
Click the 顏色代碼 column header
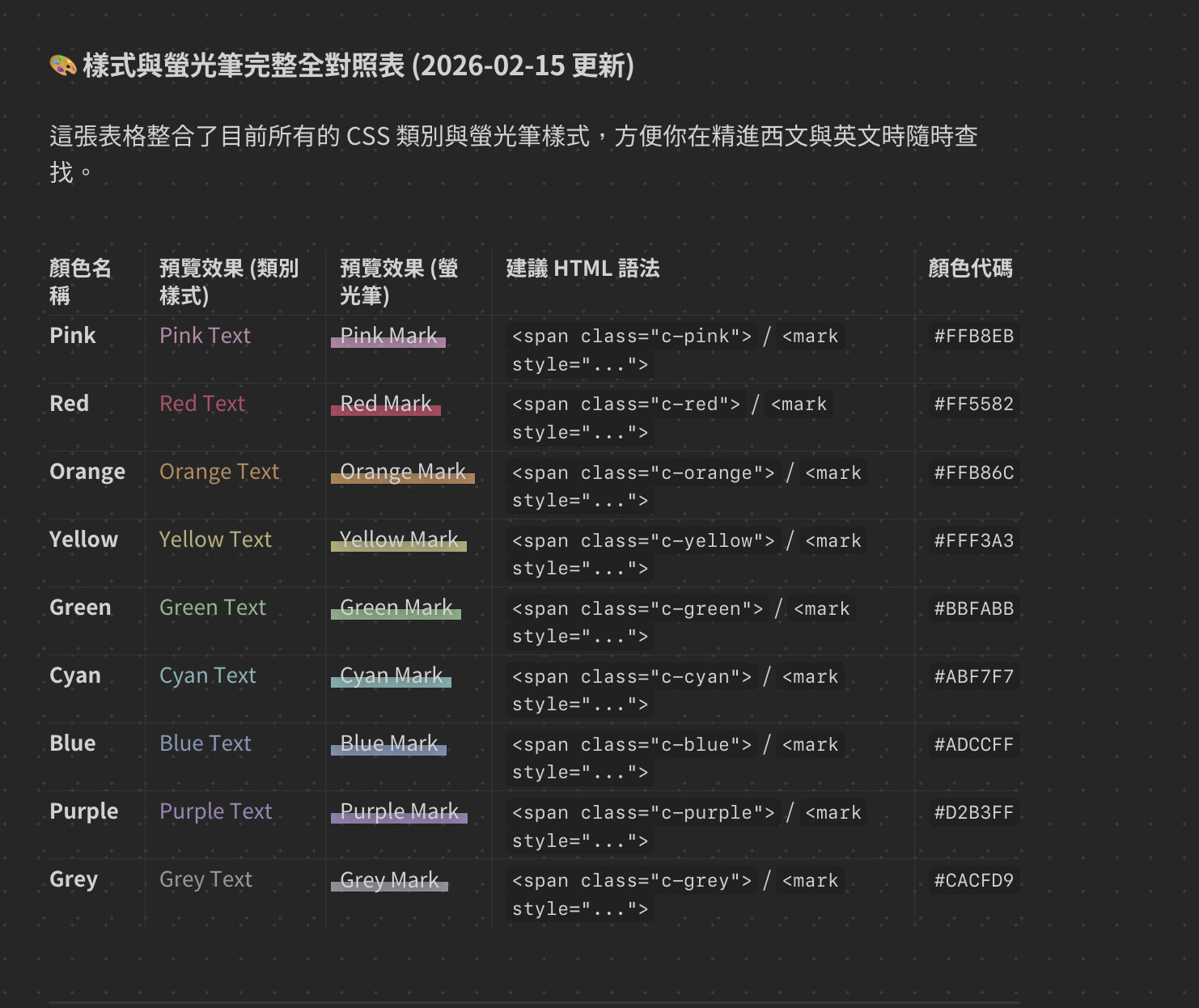coord(970,269)
